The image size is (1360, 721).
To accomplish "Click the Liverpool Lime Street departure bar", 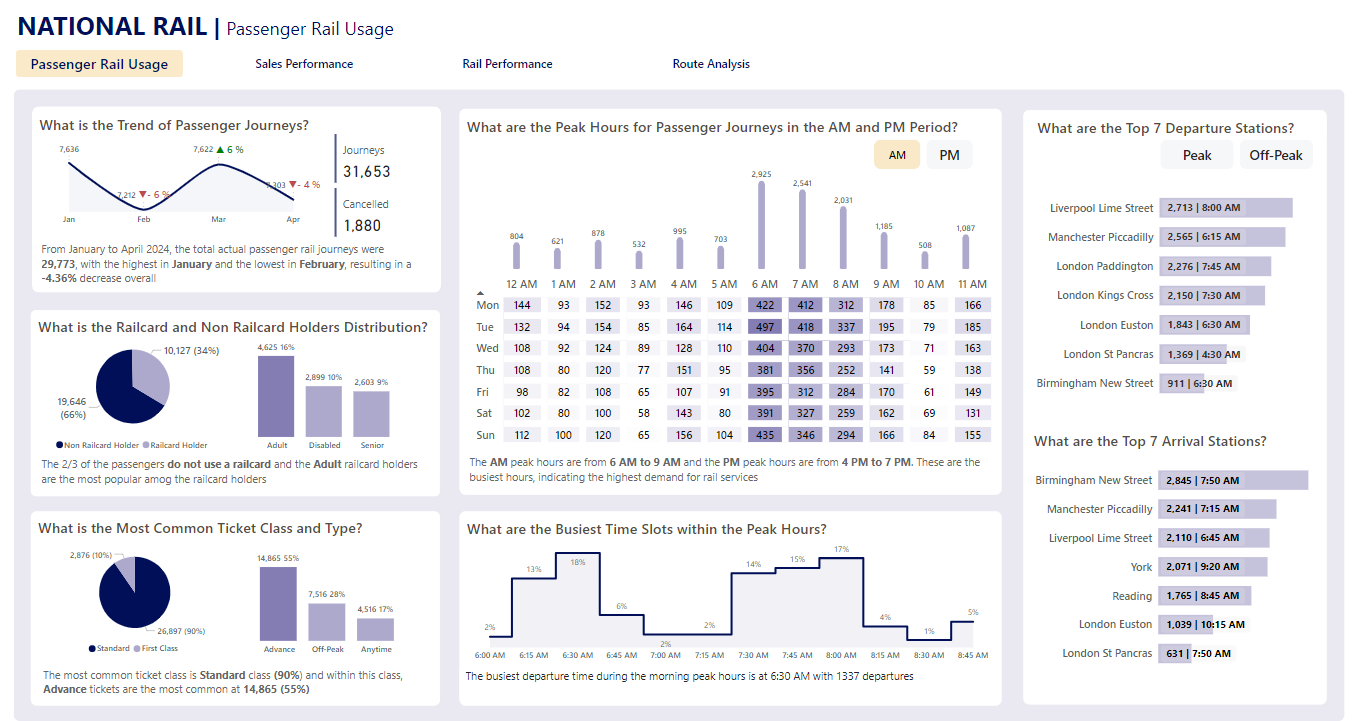I will pyautogui.click(x=1225, y=208).
